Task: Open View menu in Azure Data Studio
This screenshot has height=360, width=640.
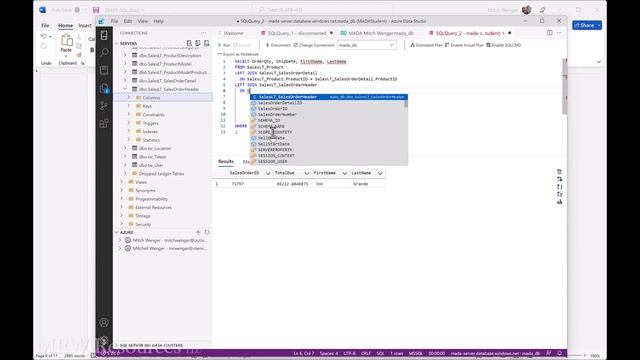Action: coord(143,21)
